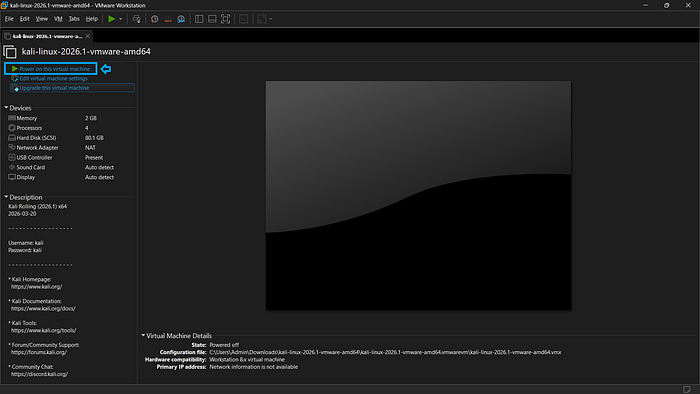Toggle the thumbnail bar view icon
The width and height of the screenshot is (700, 394).
tap(212, 19)
